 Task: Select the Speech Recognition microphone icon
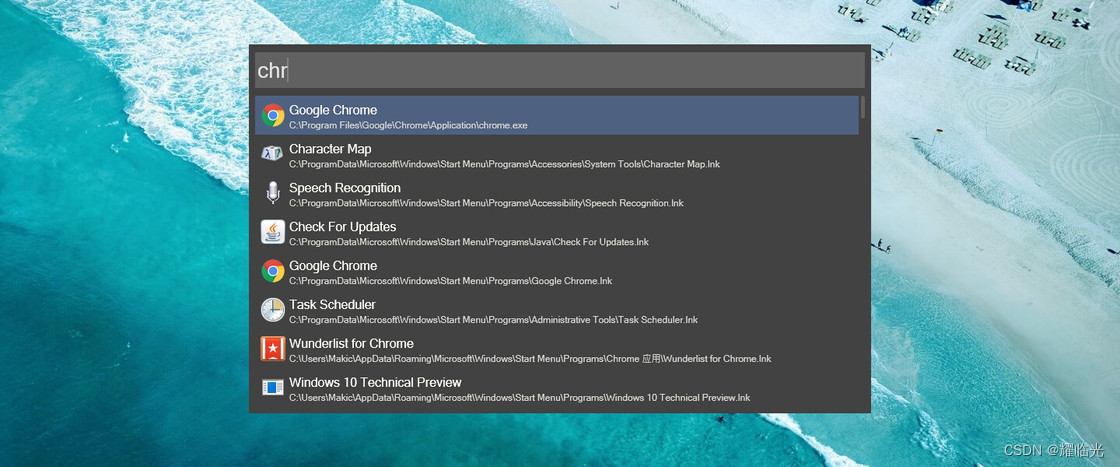point(273,193)
